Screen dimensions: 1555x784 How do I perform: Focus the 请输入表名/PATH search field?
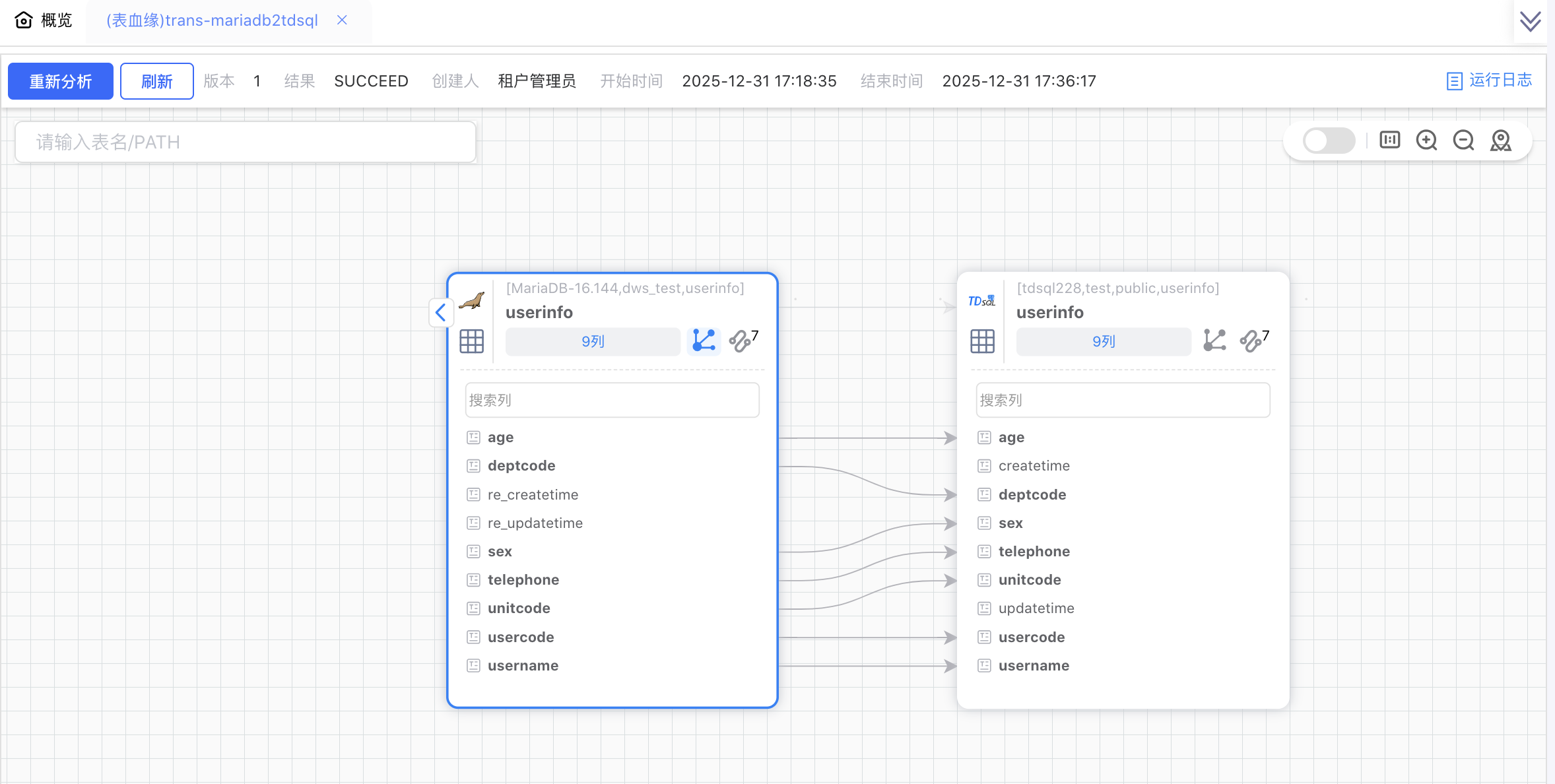[246, 142]
